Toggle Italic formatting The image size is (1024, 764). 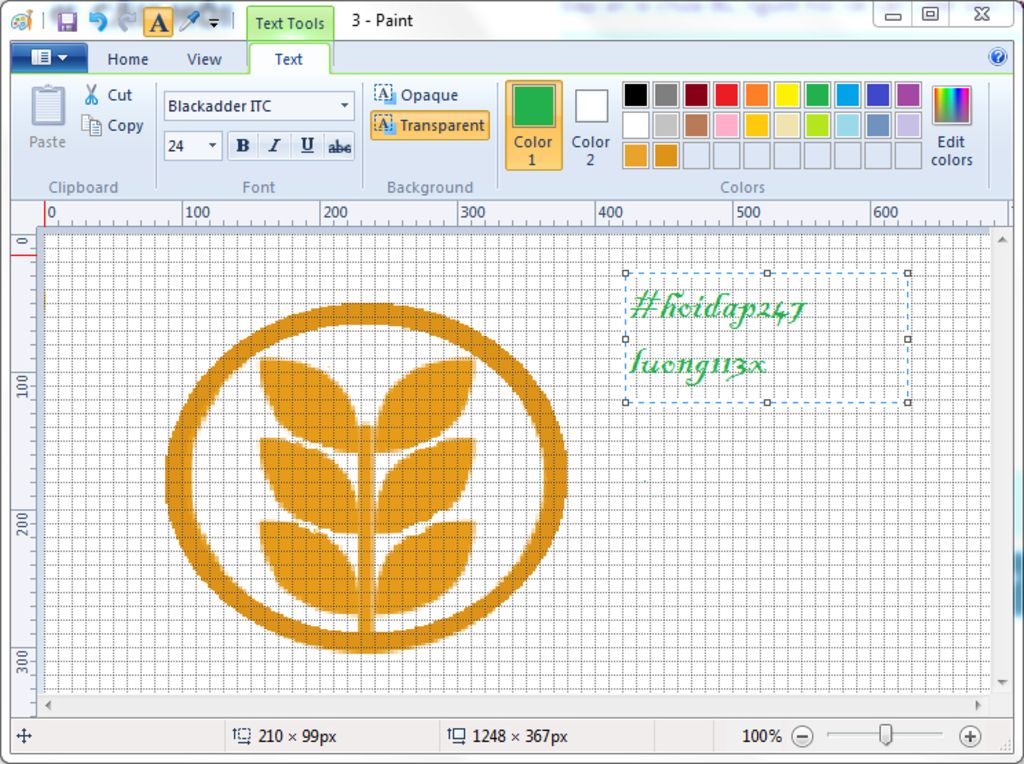274,146
